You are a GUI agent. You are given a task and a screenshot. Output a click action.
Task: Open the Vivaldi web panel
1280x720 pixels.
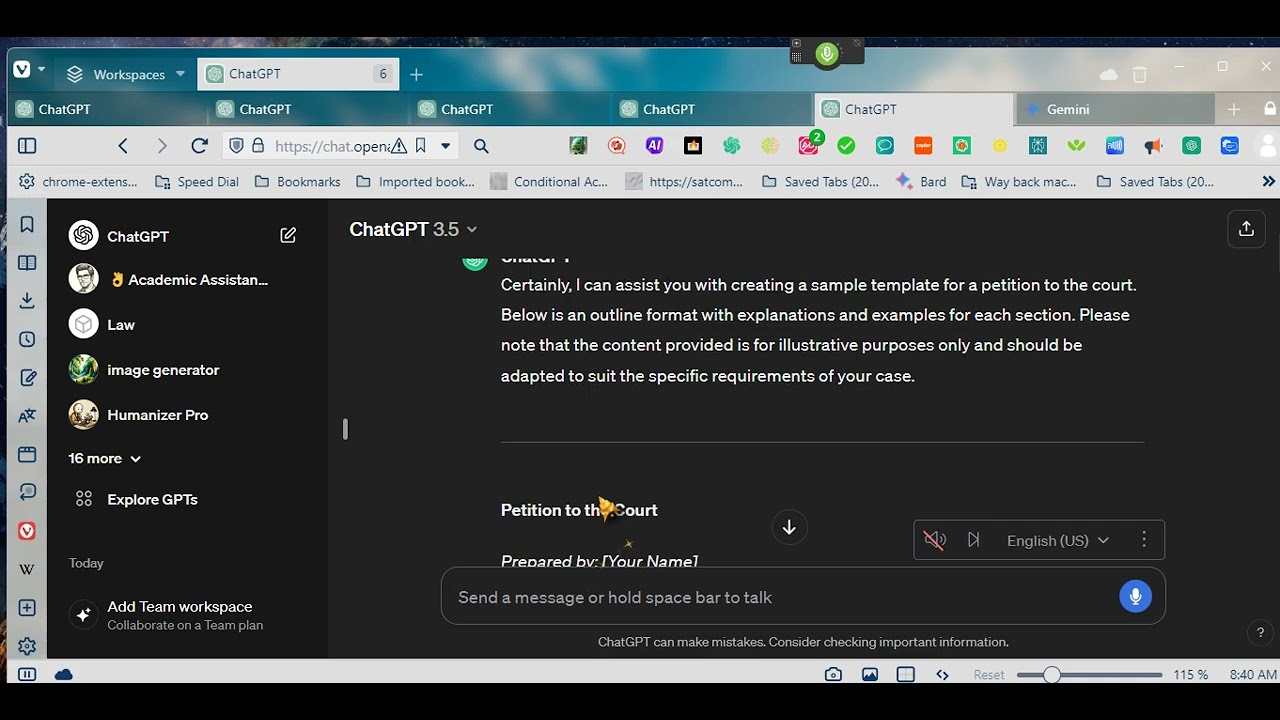pos(27,531)
